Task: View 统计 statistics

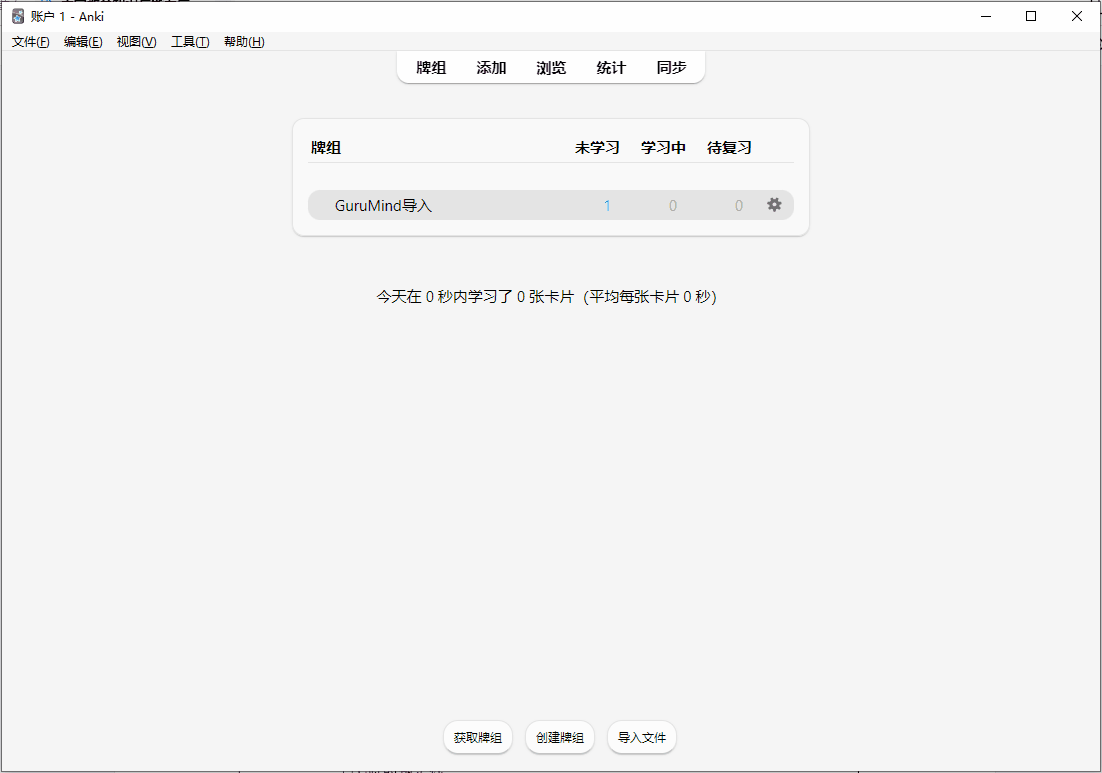Action: (x=611, y=68)
